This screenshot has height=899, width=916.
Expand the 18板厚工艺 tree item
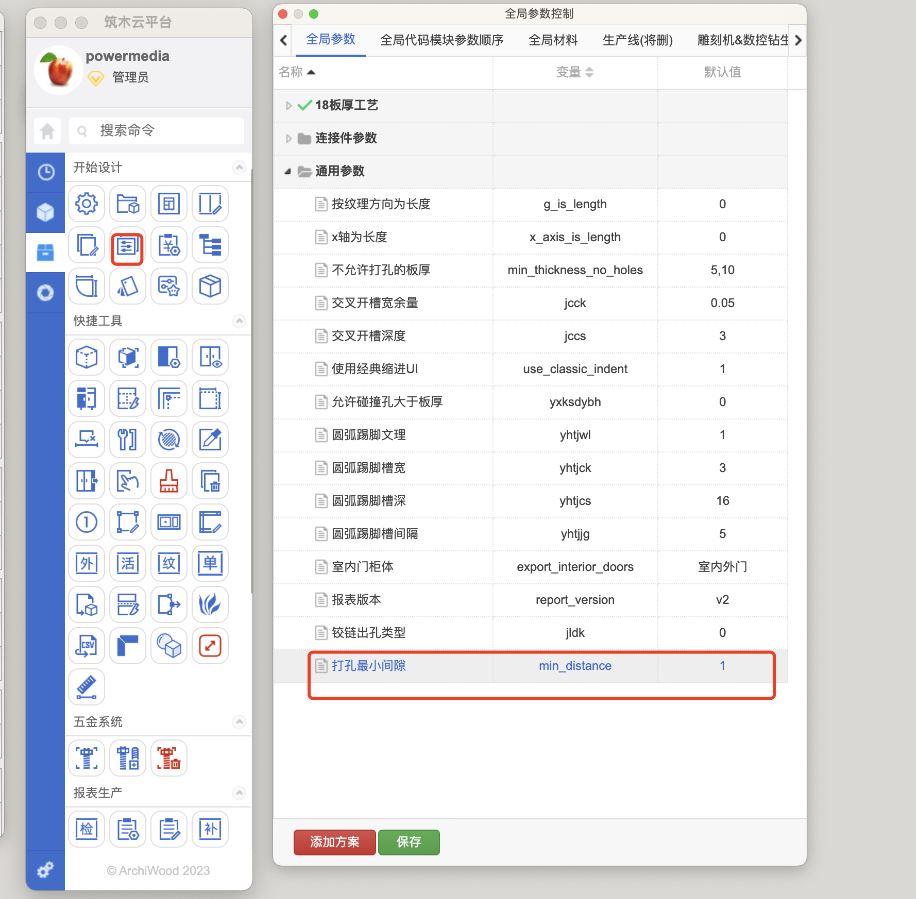(288, 104)
